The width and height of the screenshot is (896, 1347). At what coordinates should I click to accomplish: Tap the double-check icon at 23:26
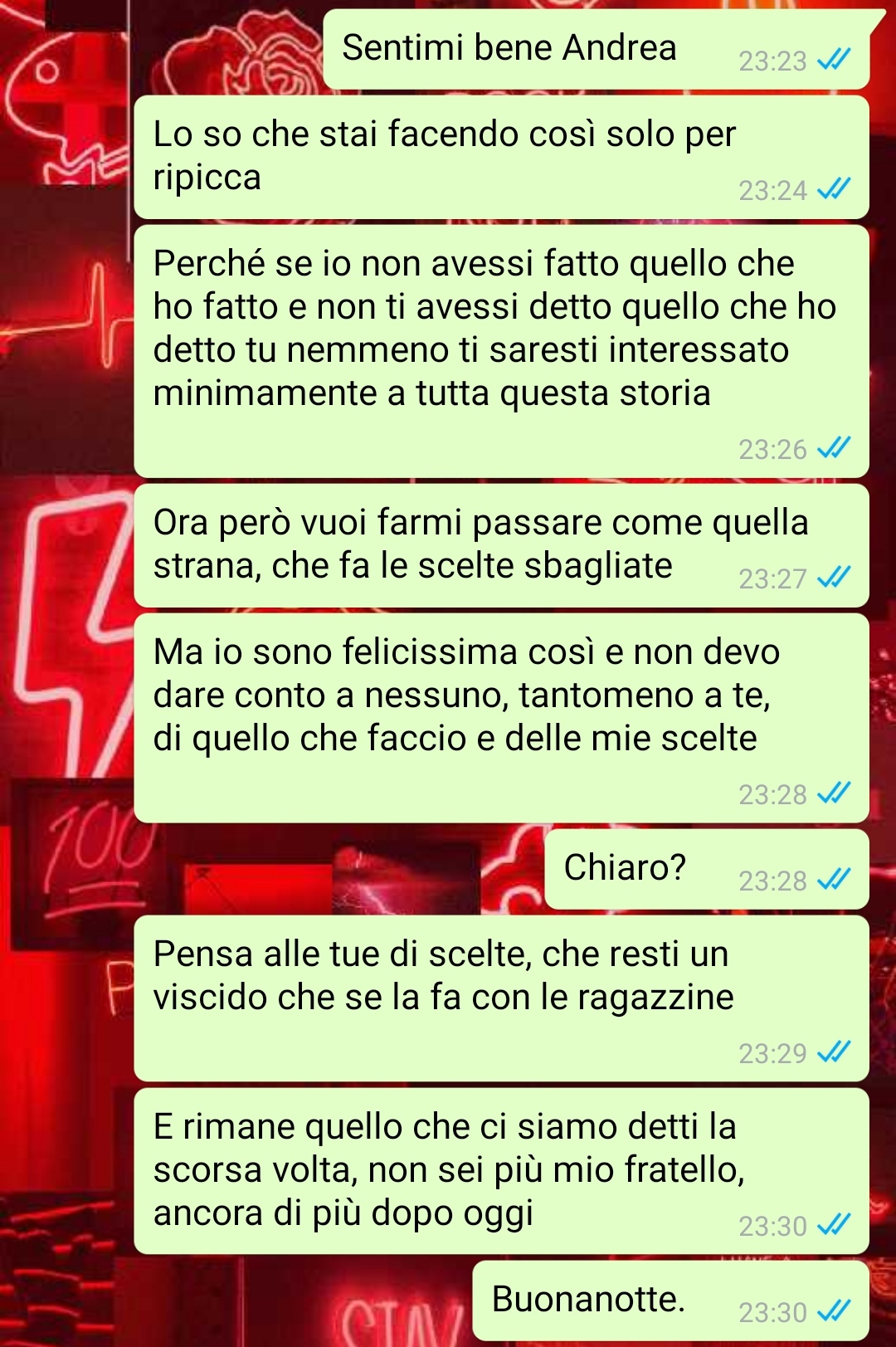(x=834, y=448)
